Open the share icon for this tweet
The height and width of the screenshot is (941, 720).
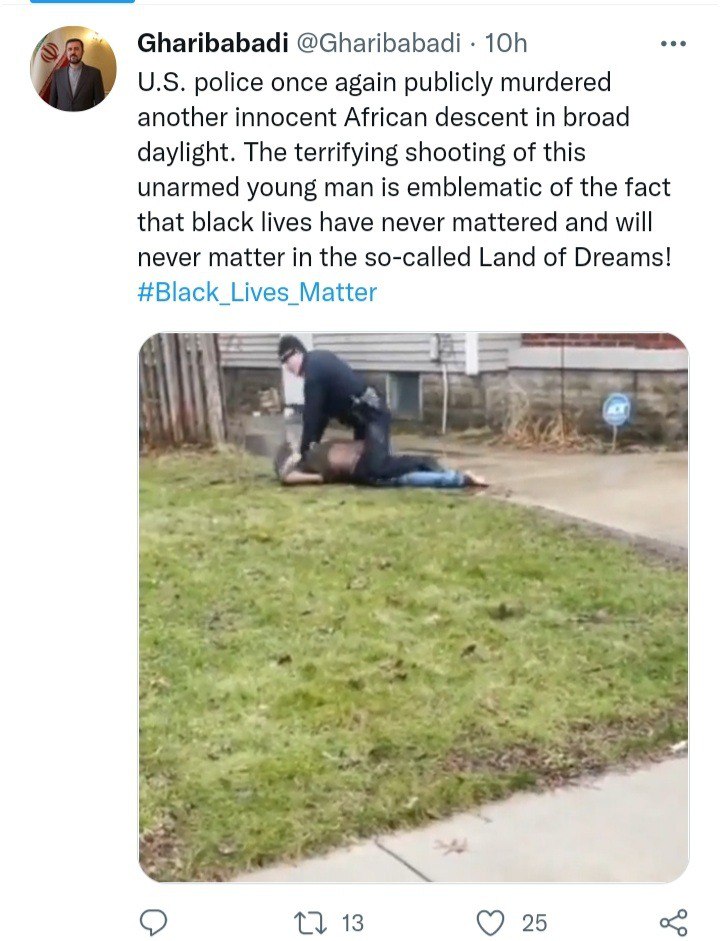pos(673,922)
